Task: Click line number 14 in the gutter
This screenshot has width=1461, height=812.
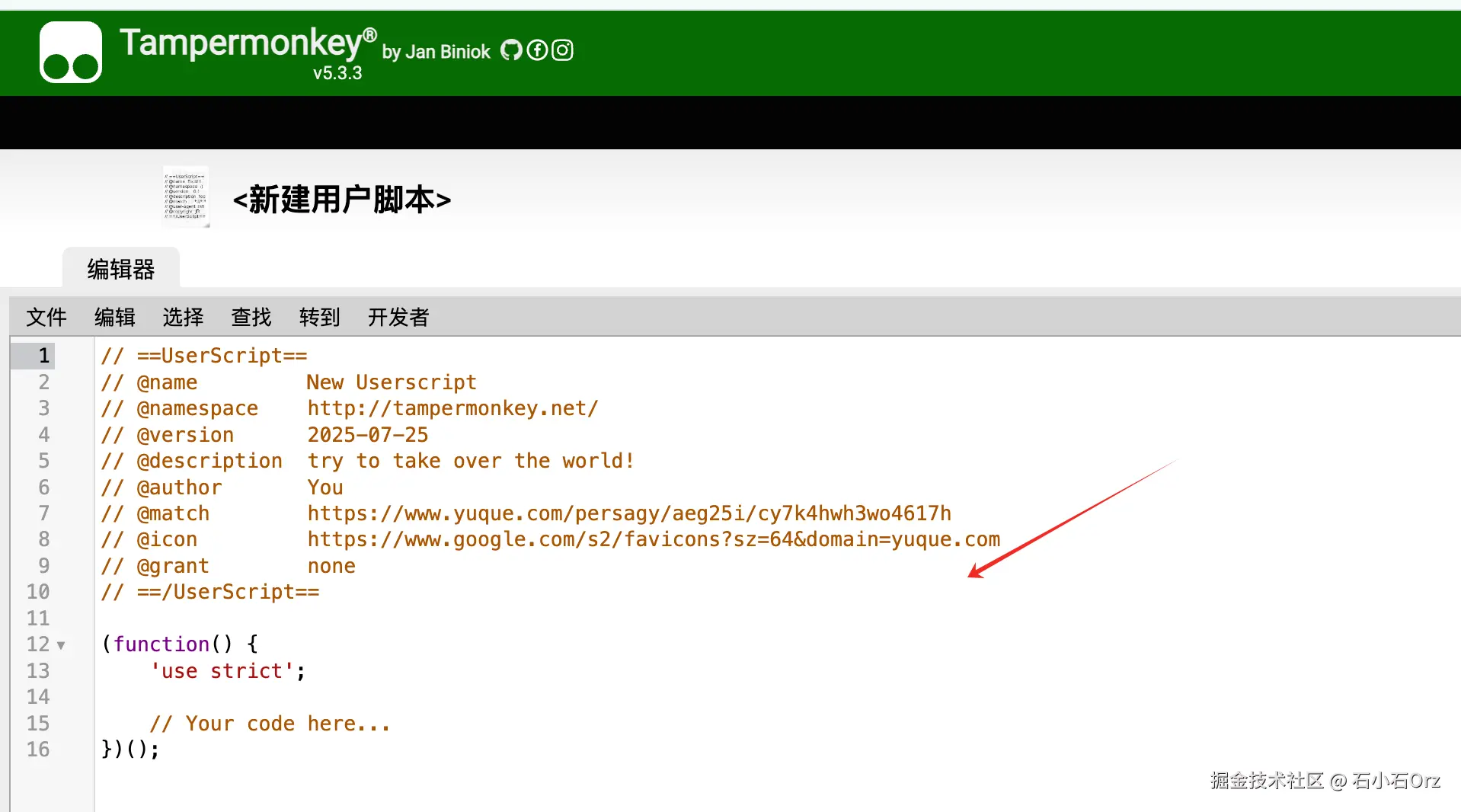Action: [38, 697]
